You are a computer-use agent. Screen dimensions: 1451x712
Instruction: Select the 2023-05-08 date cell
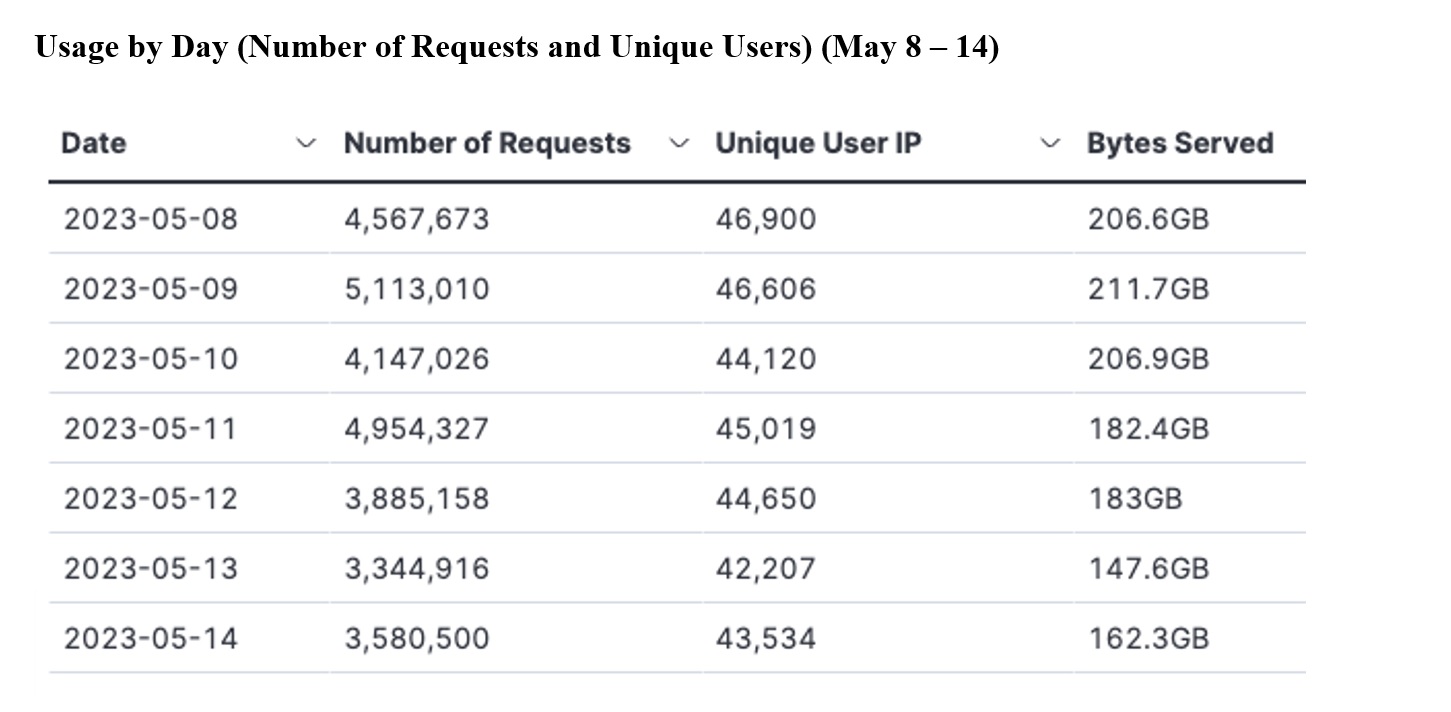[x=151, y=218]
